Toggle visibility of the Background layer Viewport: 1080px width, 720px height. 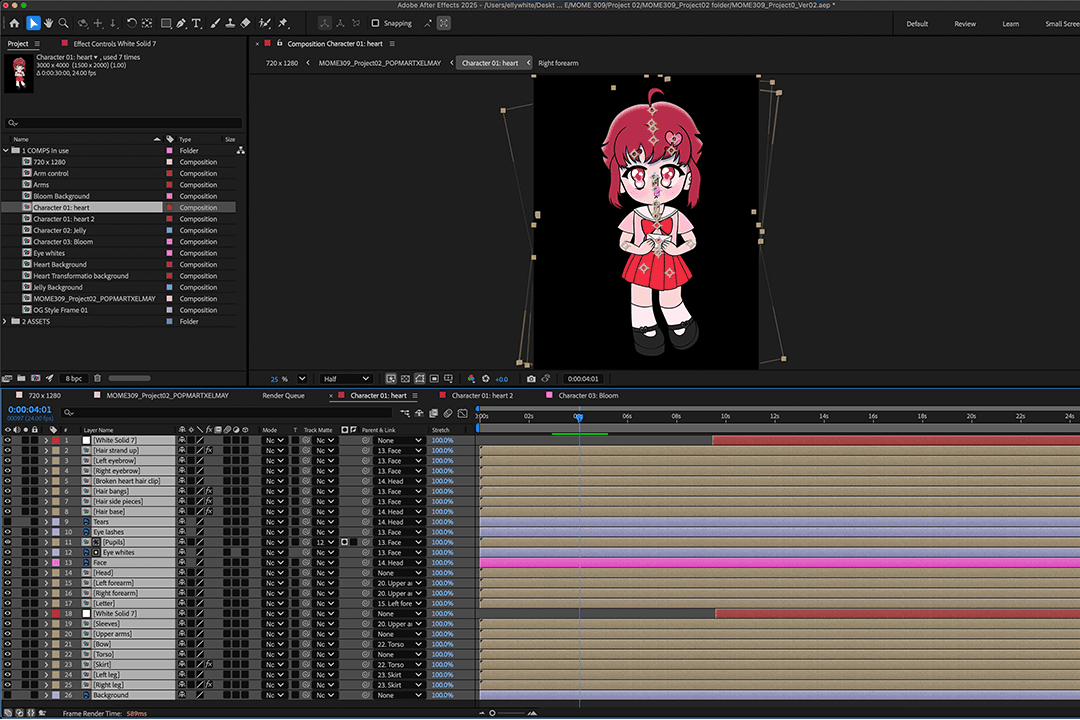coord(7,695)
